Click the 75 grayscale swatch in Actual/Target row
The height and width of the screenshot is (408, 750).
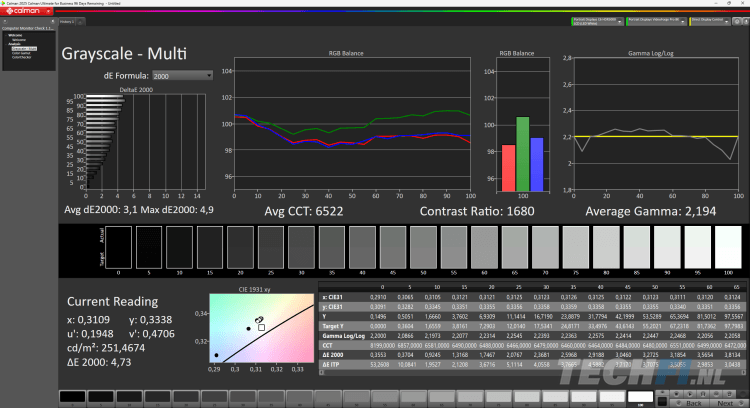[x=575, y=247]
